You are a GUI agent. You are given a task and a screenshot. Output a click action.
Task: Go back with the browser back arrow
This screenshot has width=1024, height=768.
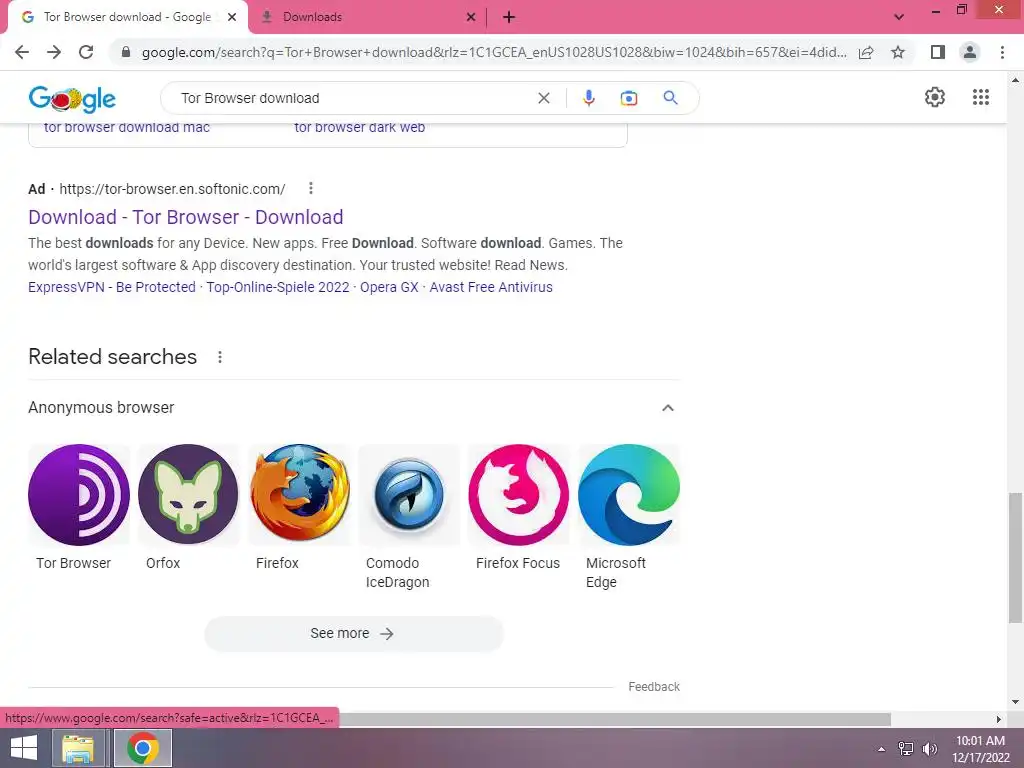(22, 52)
